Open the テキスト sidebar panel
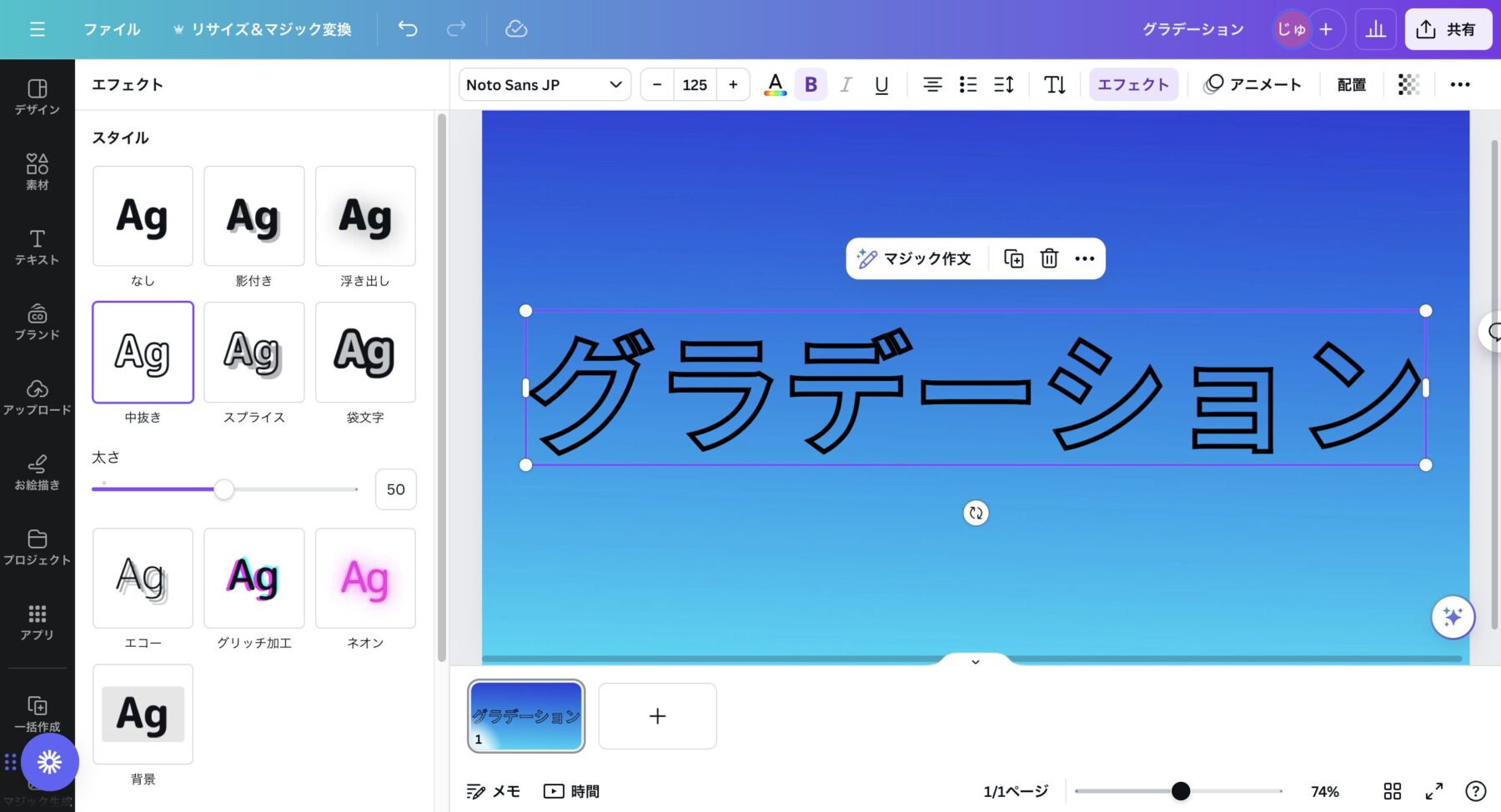Viewport: 1501px width, 812px height. (38, 247)
